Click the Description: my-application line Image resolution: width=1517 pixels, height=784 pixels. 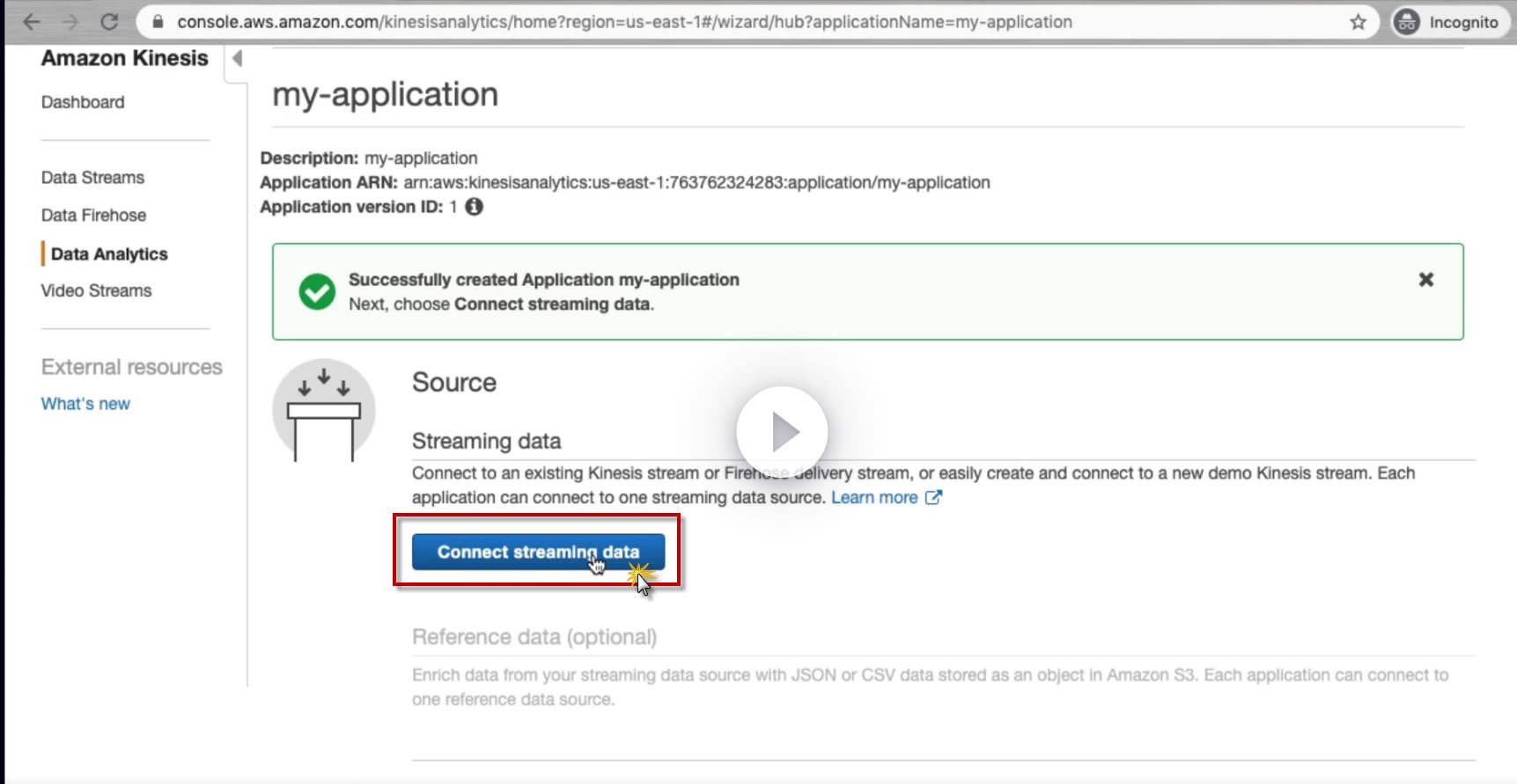369,158
